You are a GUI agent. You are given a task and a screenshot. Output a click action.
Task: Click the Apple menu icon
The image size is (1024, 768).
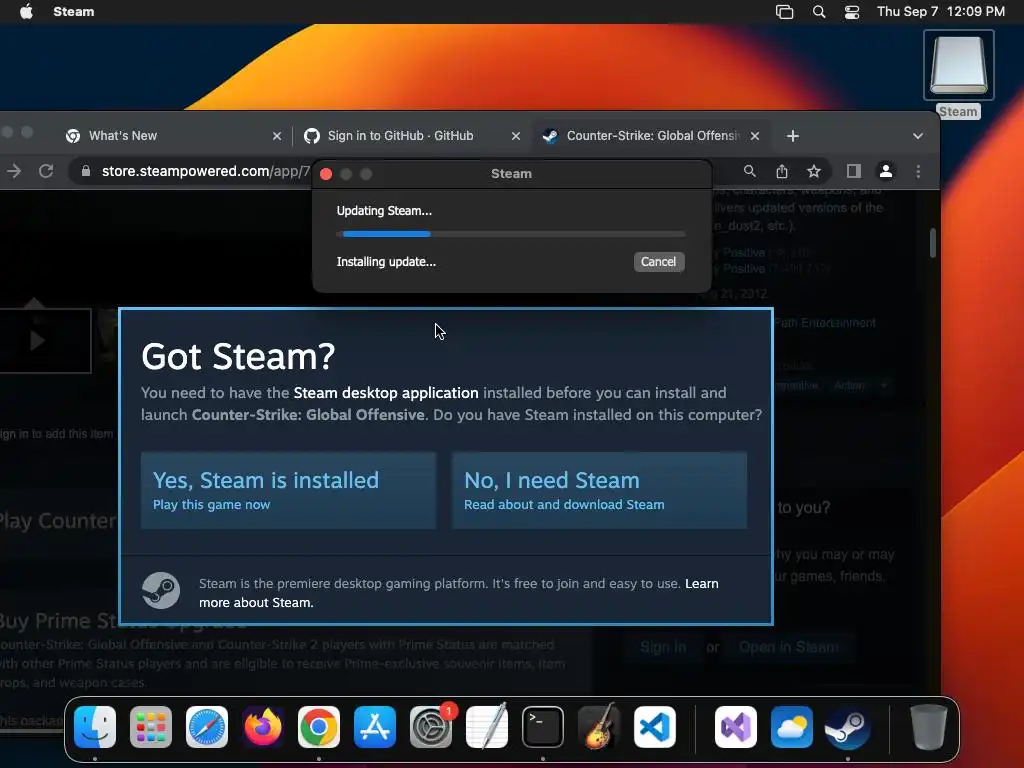pyautogui.click(x=26, y=11)
